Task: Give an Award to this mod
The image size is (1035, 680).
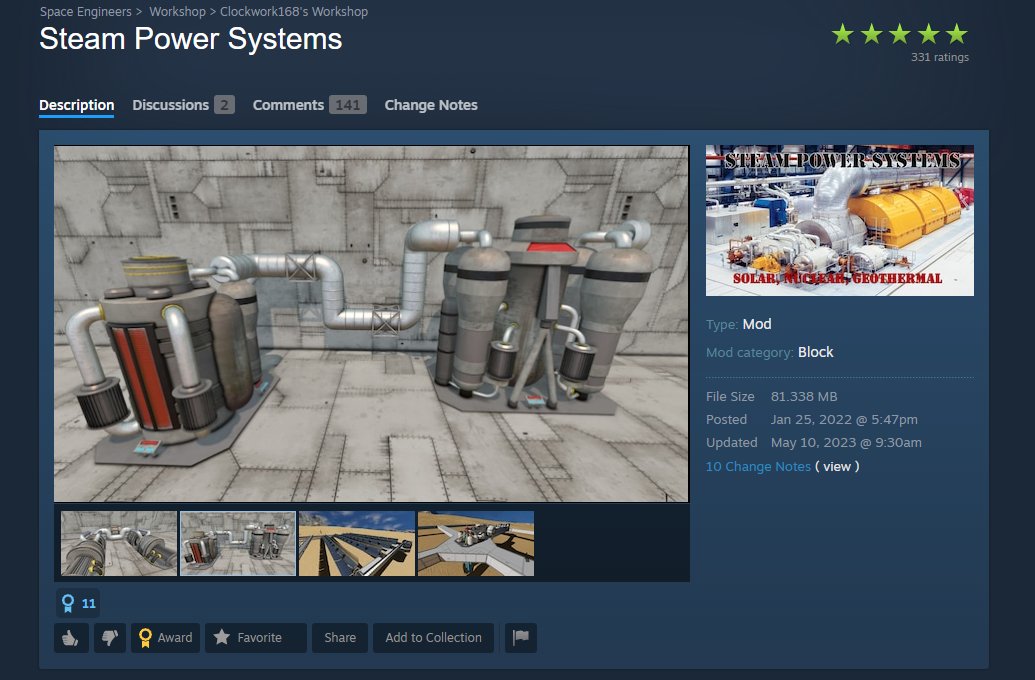Action: pos(165,638)
